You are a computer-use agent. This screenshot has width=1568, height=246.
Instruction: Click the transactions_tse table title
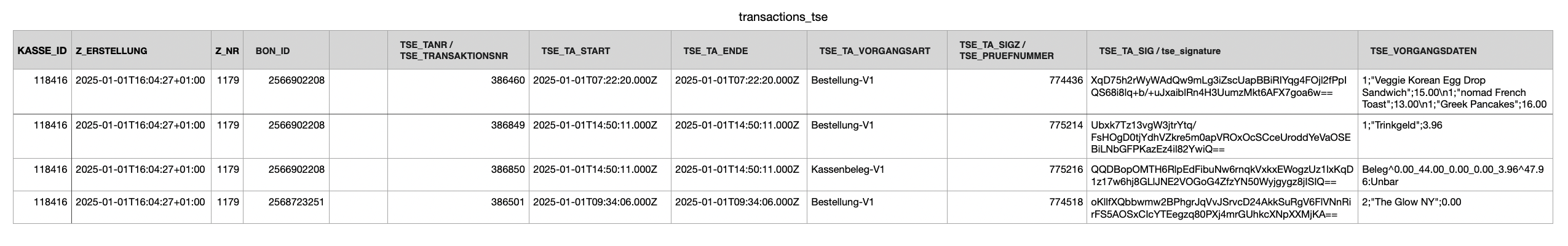783,17
